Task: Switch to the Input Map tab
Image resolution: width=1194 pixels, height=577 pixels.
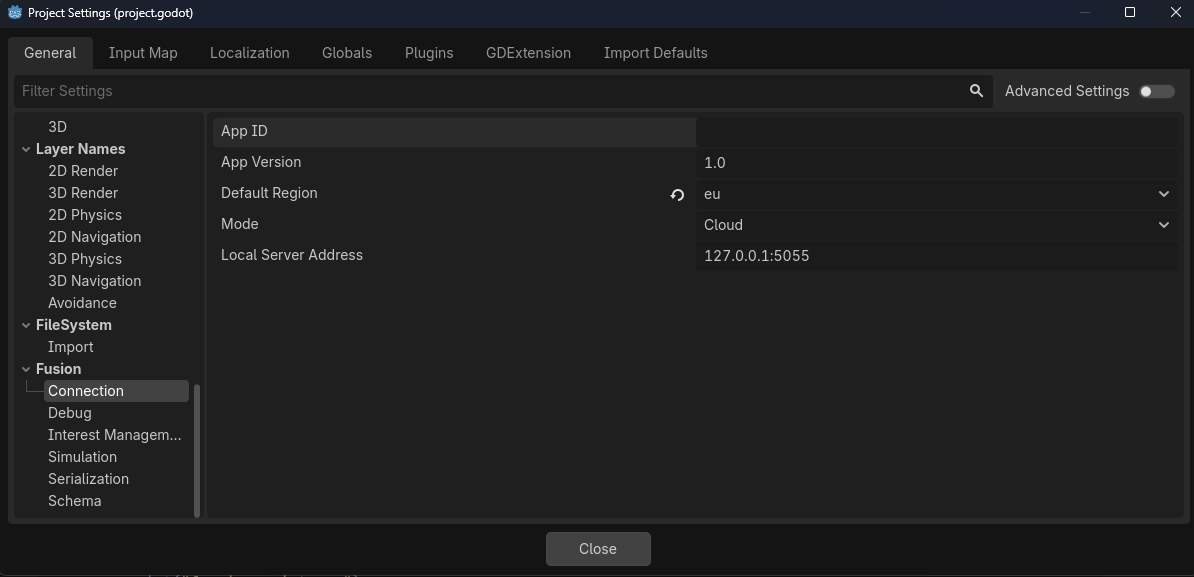Action: tap(143, 53)
